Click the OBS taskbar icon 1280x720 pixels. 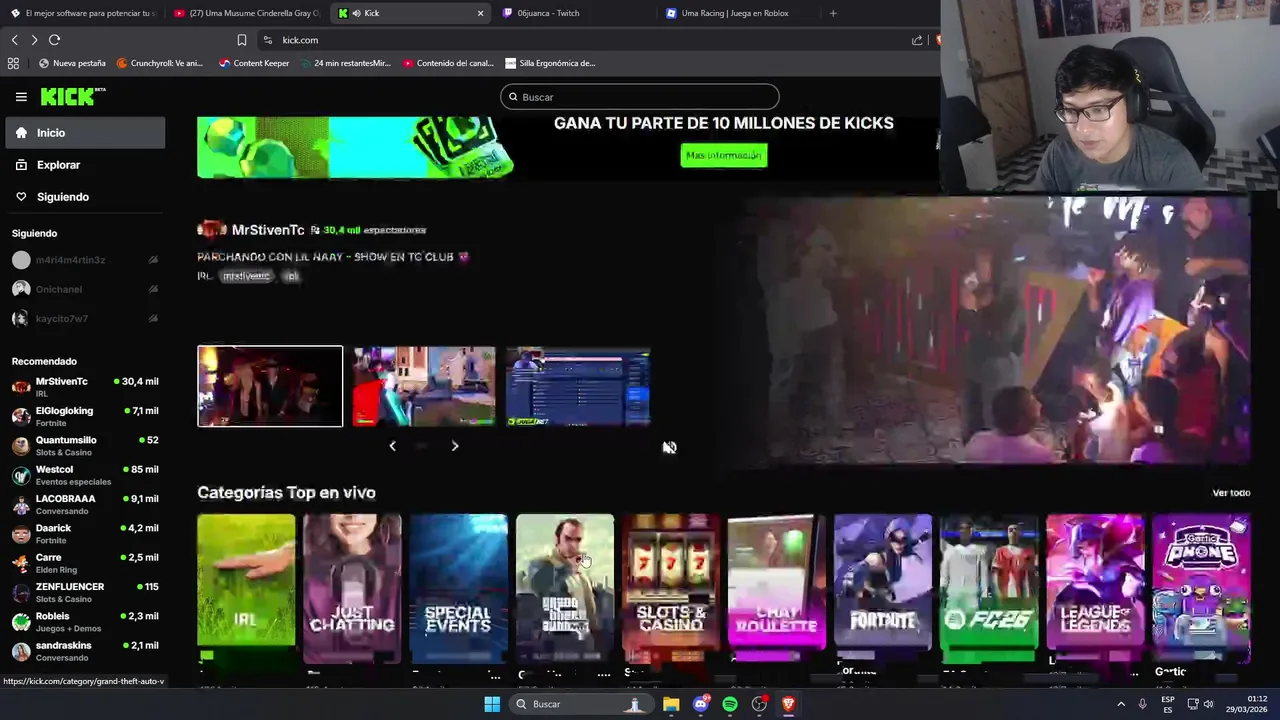click(759, 704)
